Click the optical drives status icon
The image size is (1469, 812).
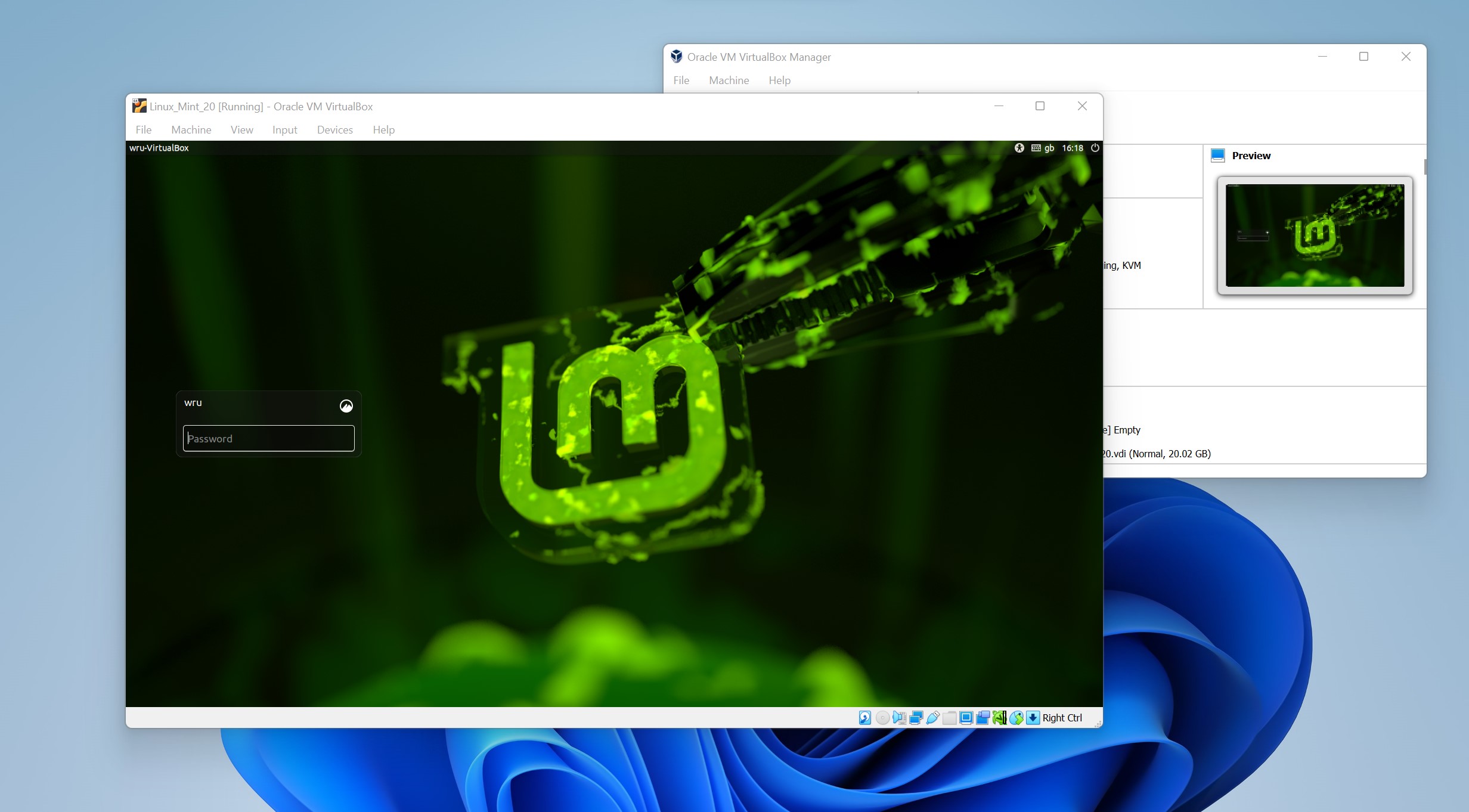tap(882, 718)
